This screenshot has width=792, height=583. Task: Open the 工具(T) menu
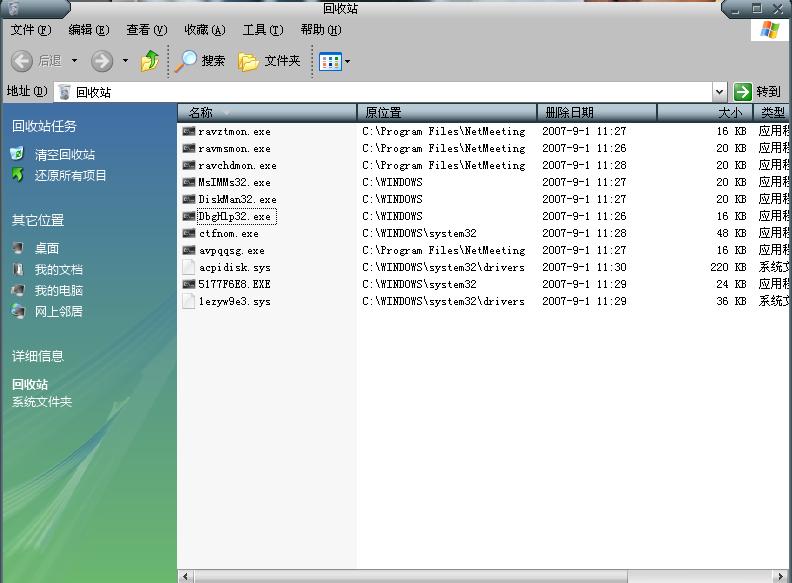pos(262,30)
